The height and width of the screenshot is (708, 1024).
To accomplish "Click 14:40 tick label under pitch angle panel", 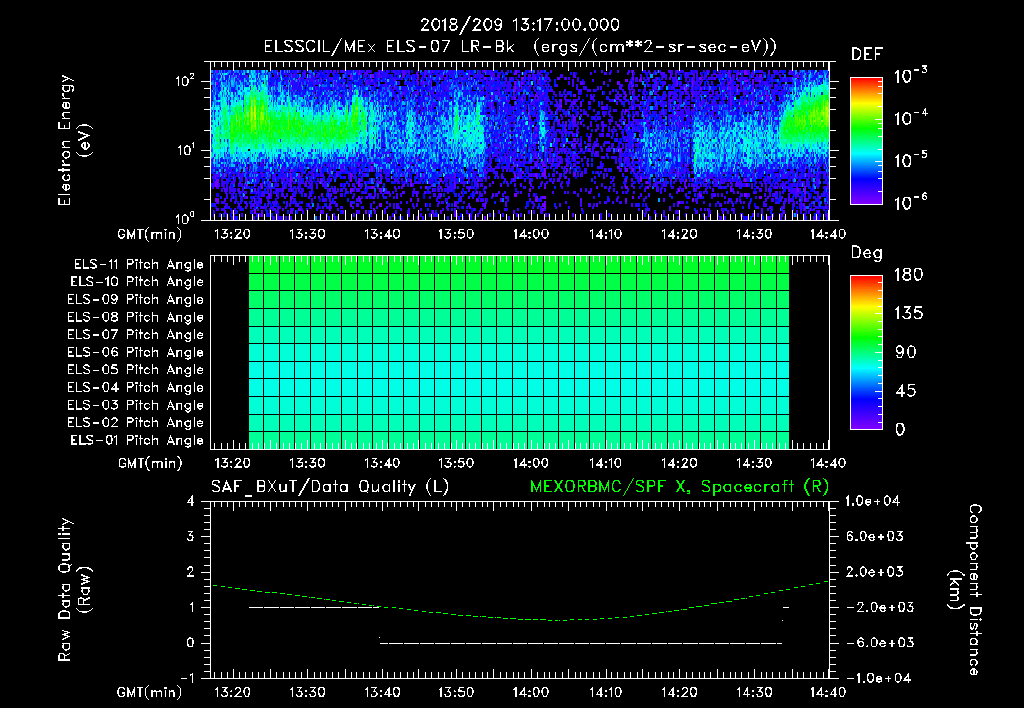I will click(x=828, y=464).
